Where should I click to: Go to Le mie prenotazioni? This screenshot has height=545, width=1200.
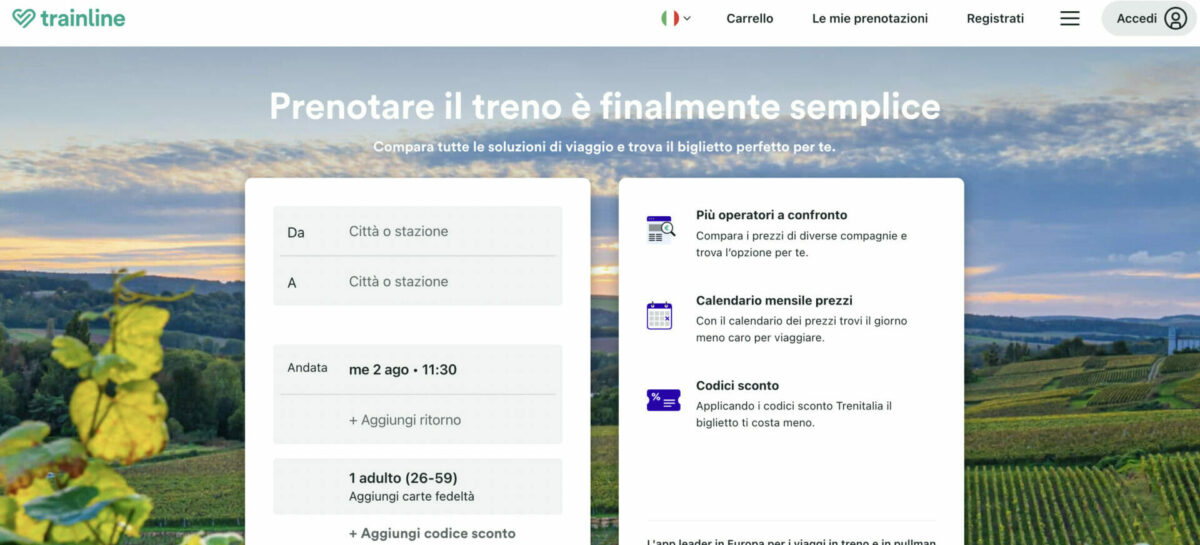tap(870, 18)
